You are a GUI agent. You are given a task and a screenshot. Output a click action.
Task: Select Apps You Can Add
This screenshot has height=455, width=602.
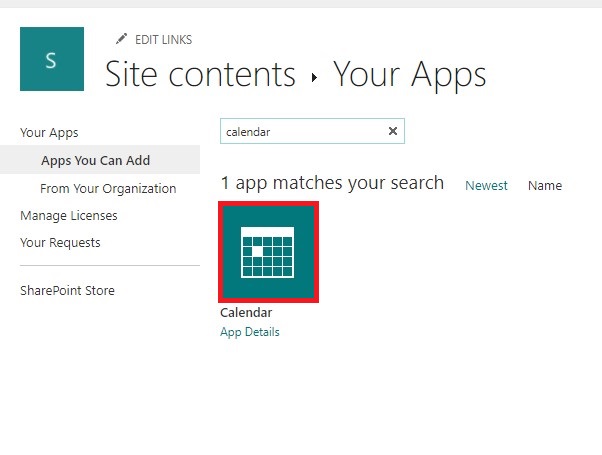point(96,160)
